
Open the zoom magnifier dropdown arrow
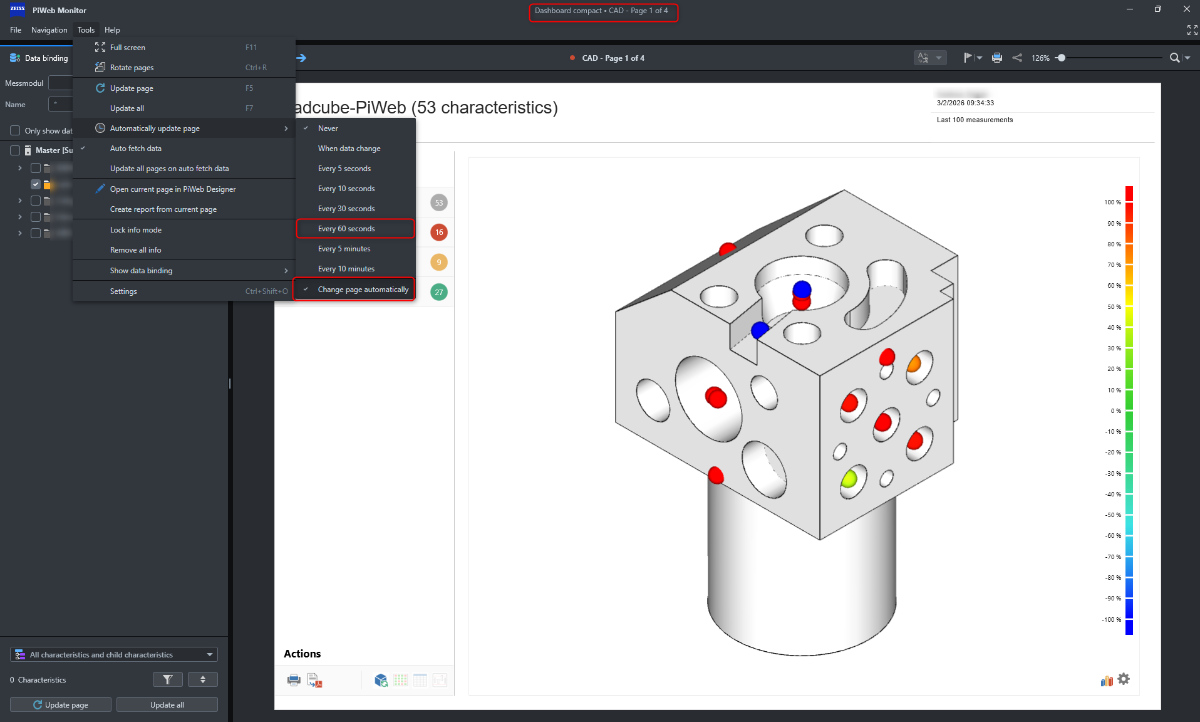[1187, 58]
